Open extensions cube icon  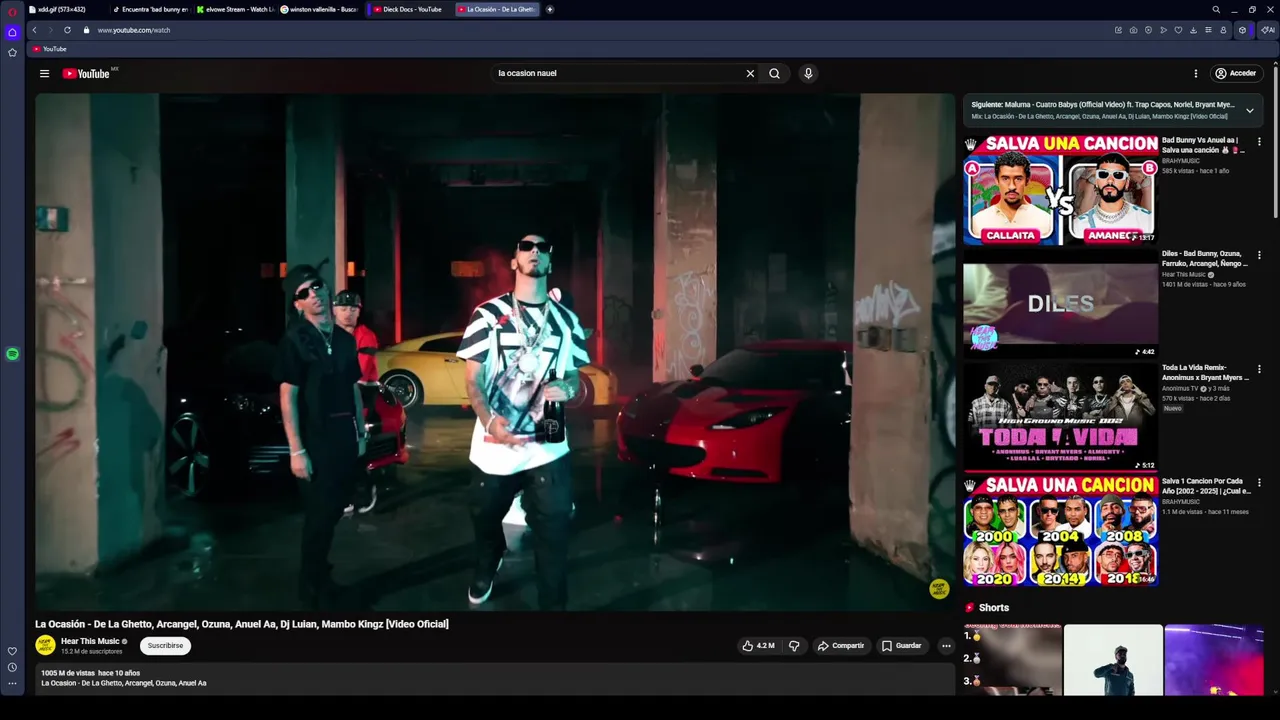click(x=1242, y=30)
